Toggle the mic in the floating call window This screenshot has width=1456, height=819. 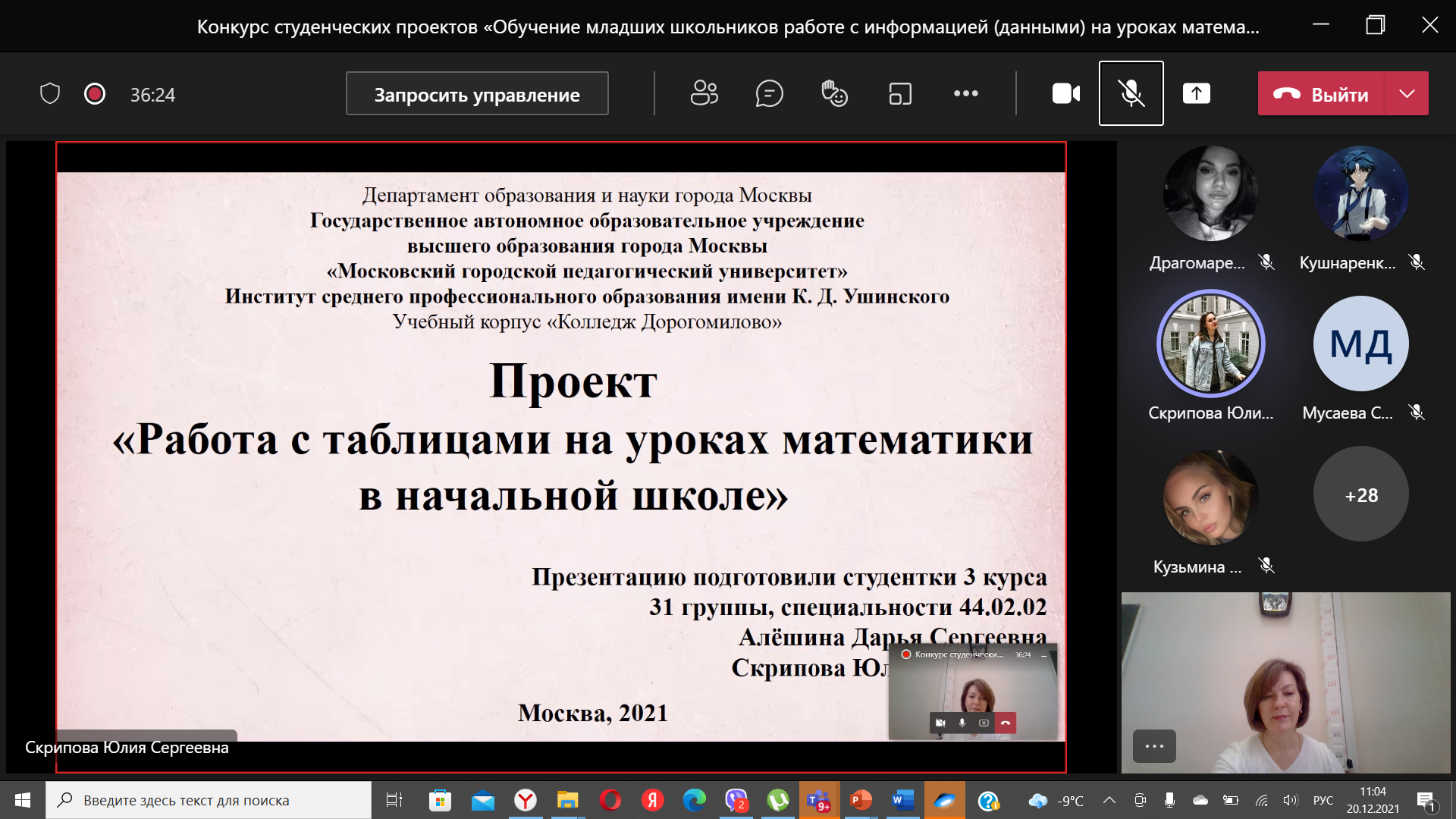click(x=962, y=723)
